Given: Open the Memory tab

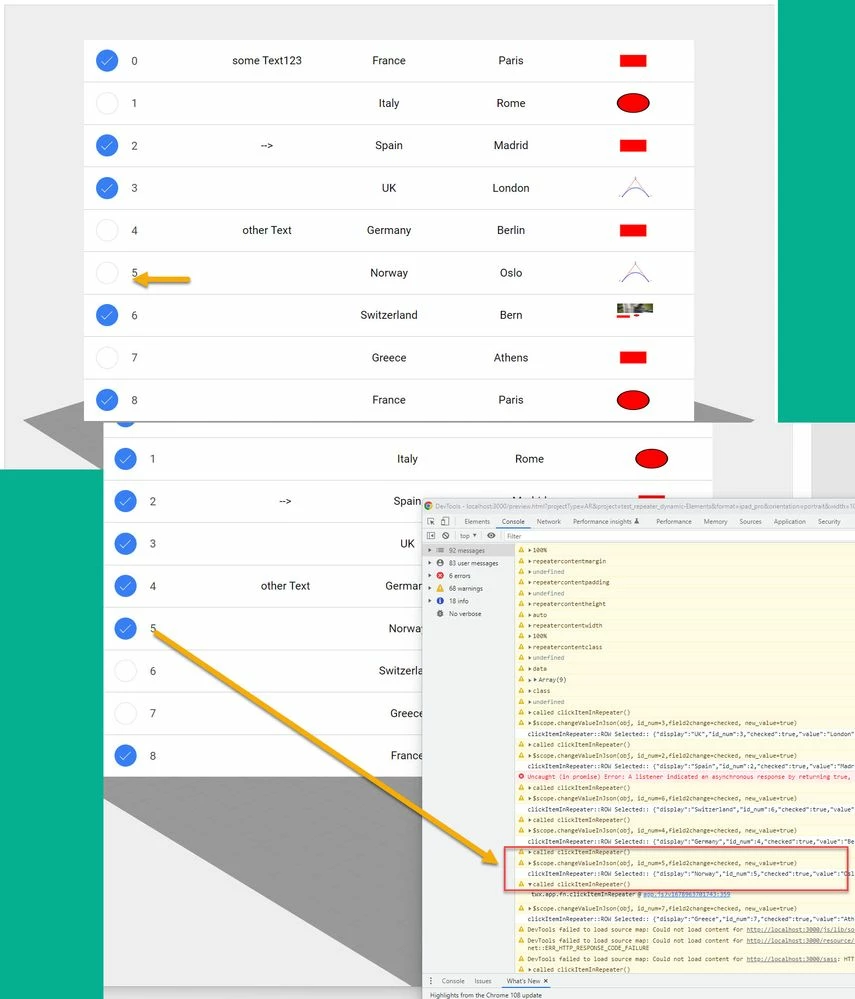Looking at the screenshot, I should 715,521.
